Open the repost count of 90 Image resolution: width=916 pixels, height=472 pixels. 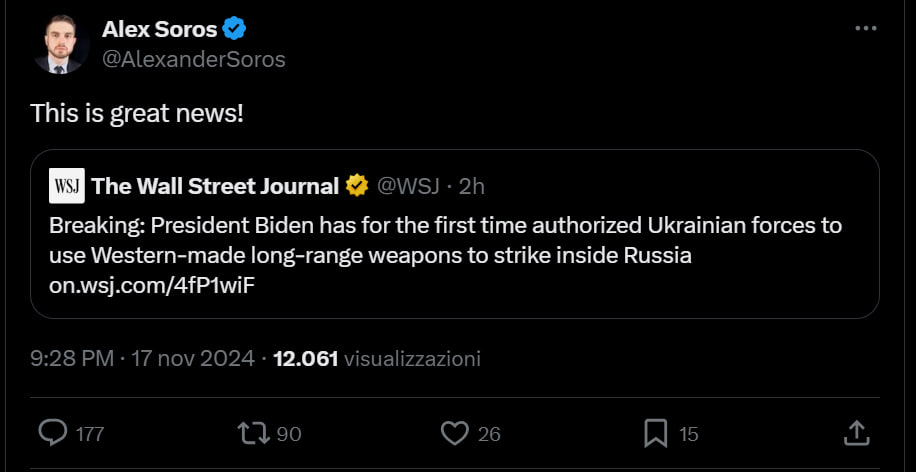[289, 434]
